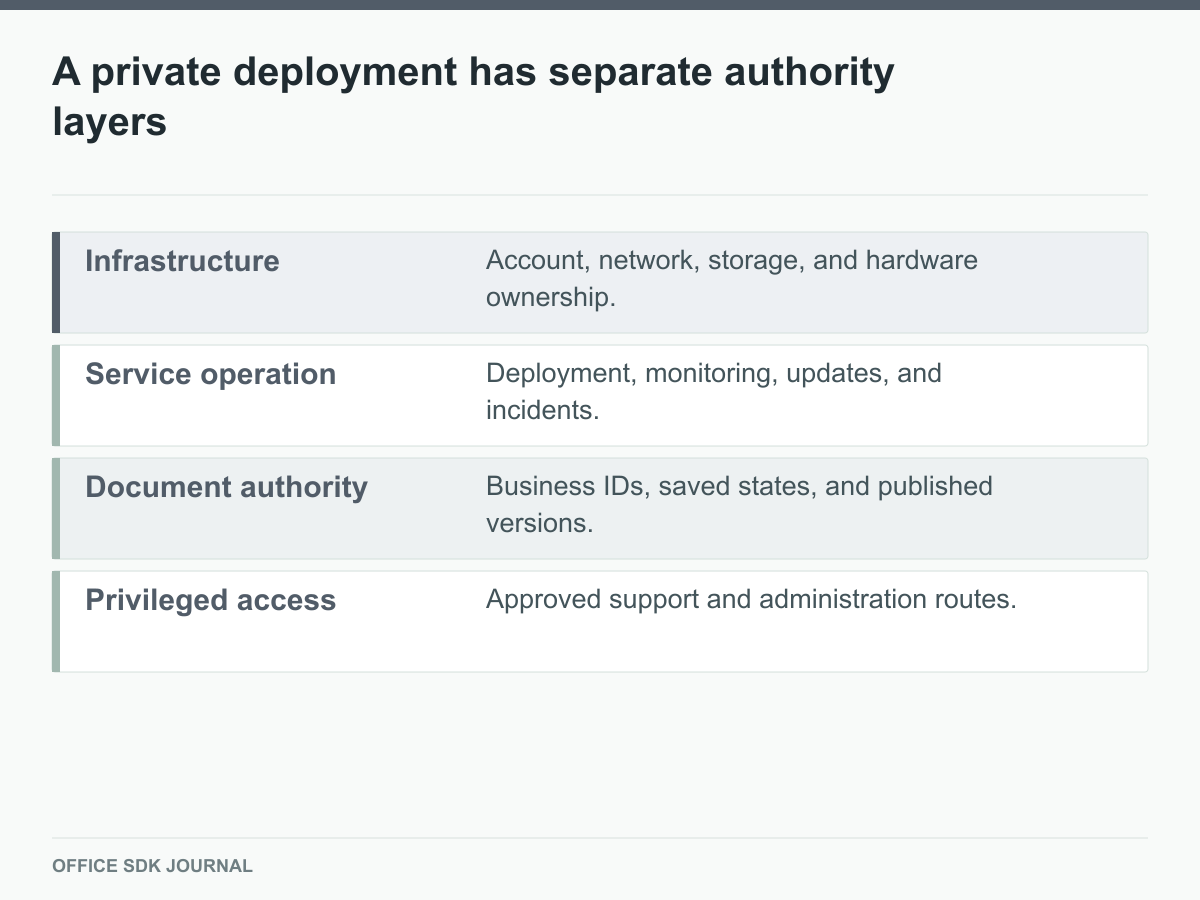Click the Document authority row label
The width and height of the screenshot is (1200, 900).
[x=226, y=487]
